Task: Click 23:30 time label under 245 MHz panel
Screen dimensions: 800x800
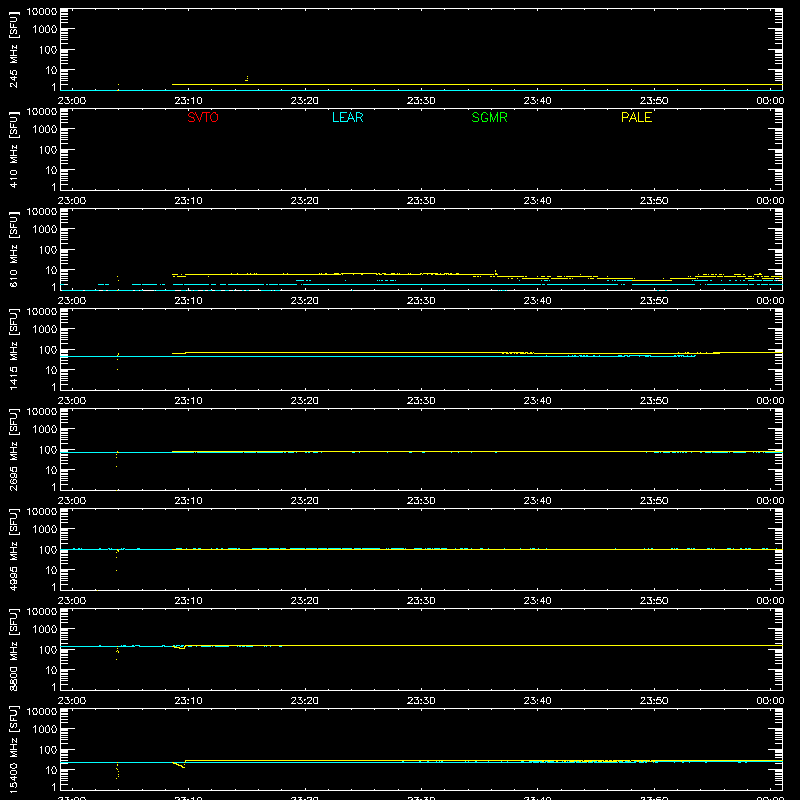Action: coord(421,101)
